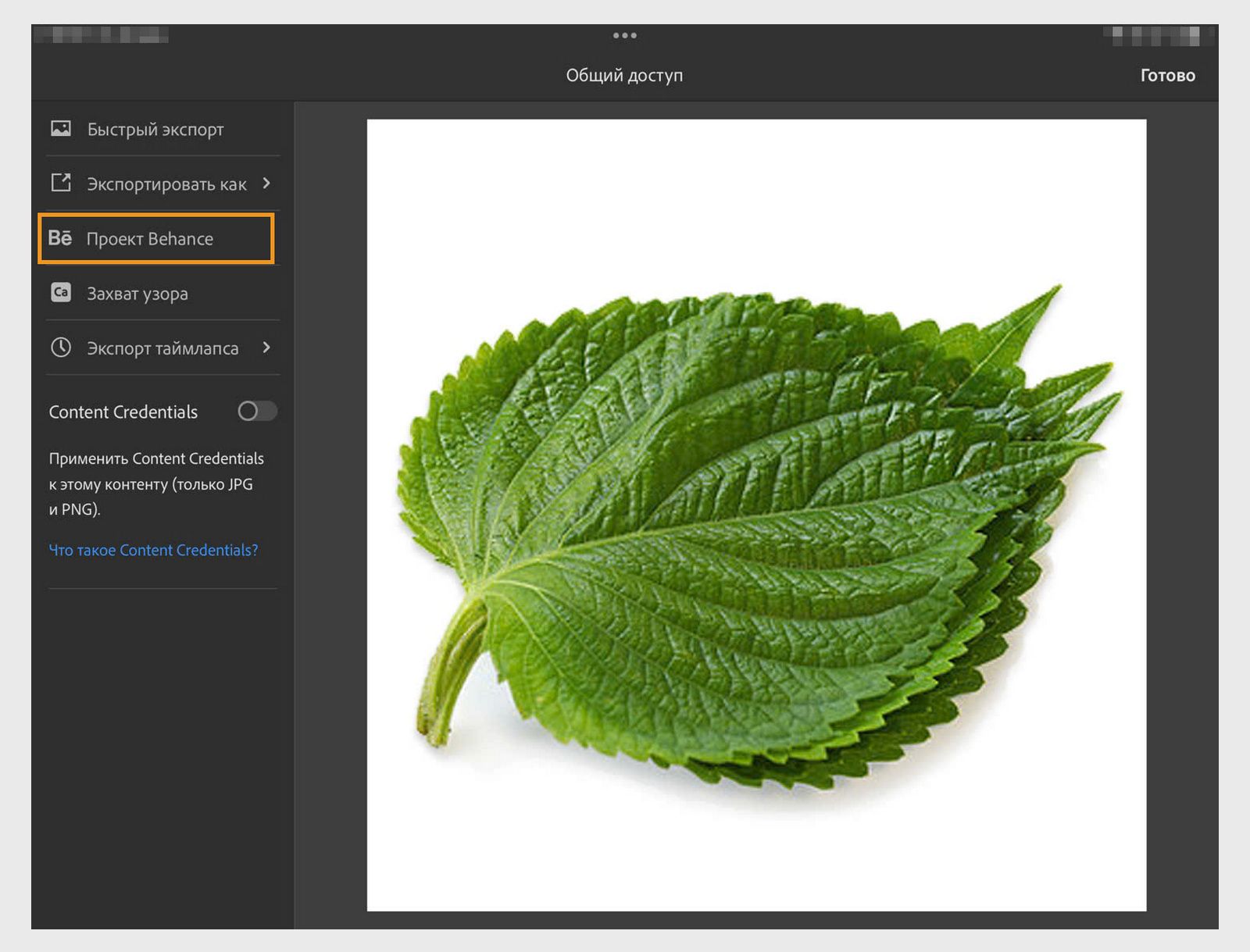This screenshot has height=952, width=1250.
Task: Click the Готово button
Action: 1167,76
